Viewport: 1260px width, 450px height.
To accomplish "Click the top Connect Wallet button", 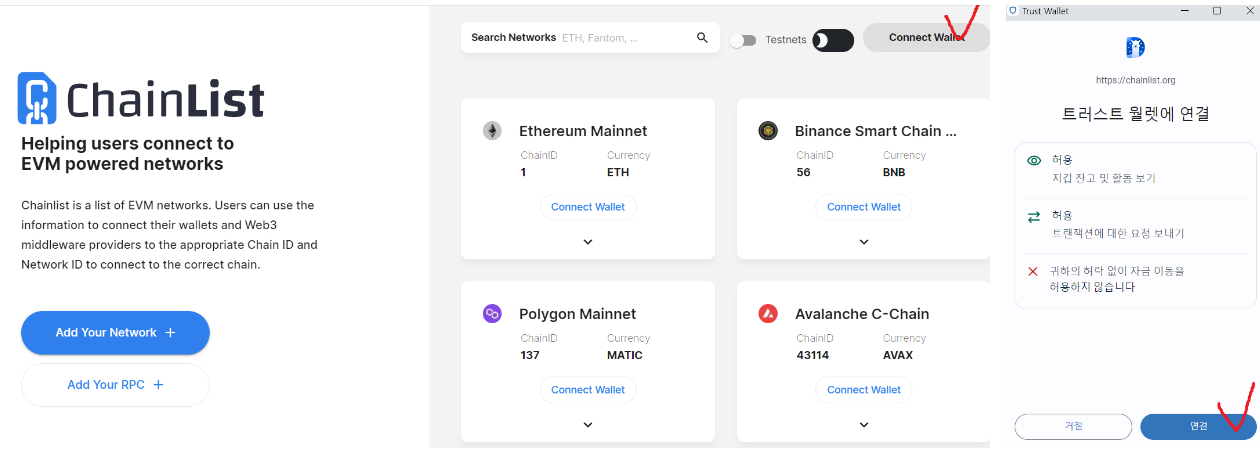I will coord(927,38).
